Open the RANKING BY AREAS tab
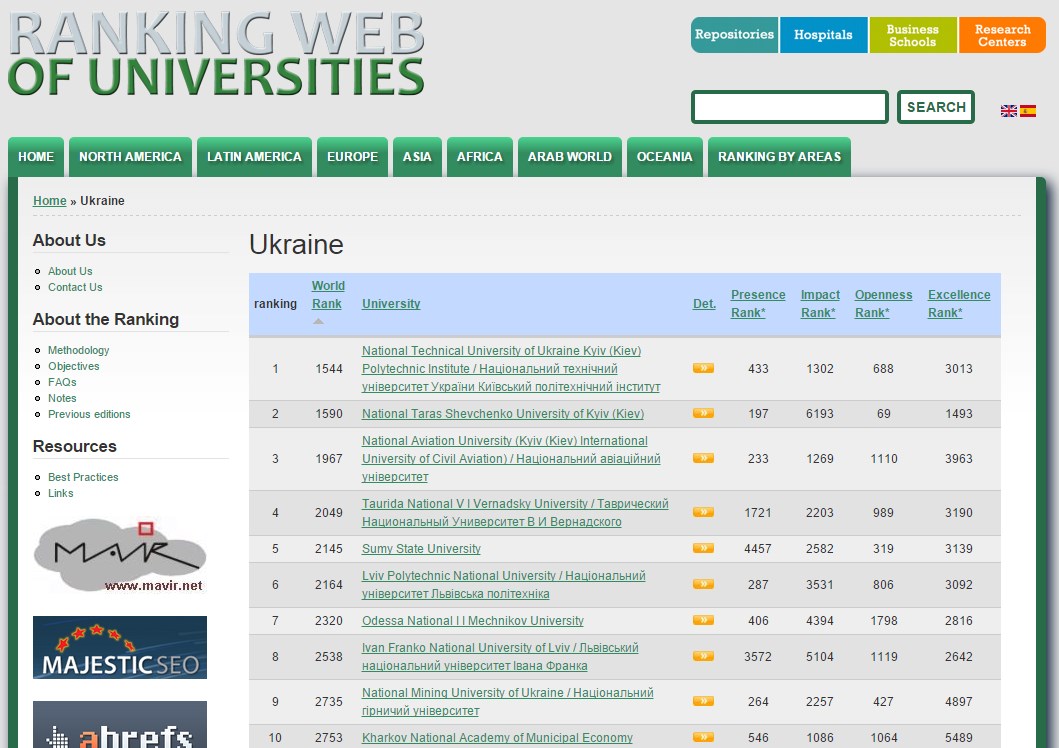 click(779, 156)
